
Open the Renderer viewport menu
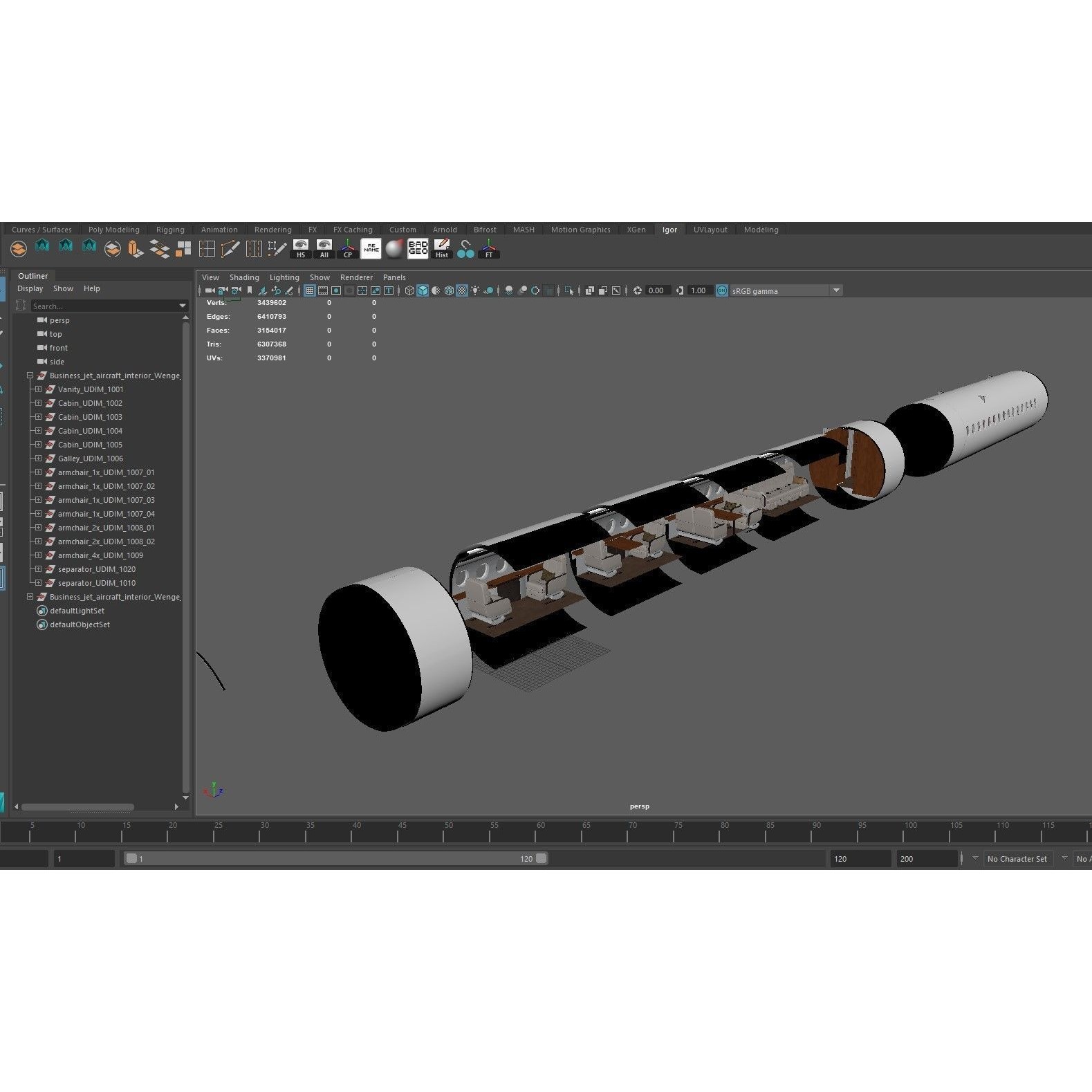pos(356,277)
